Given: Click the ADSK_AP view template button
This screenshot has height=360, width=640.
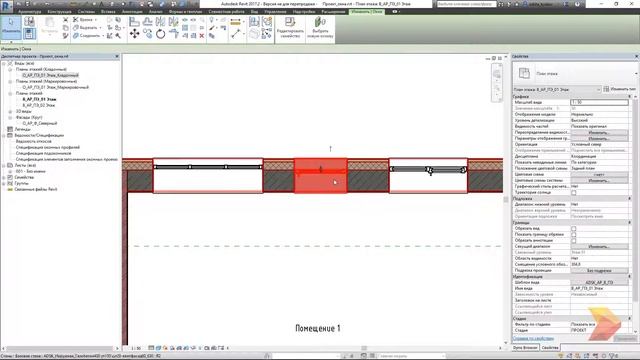Looking at the screenshot, I should coord(599,282).
